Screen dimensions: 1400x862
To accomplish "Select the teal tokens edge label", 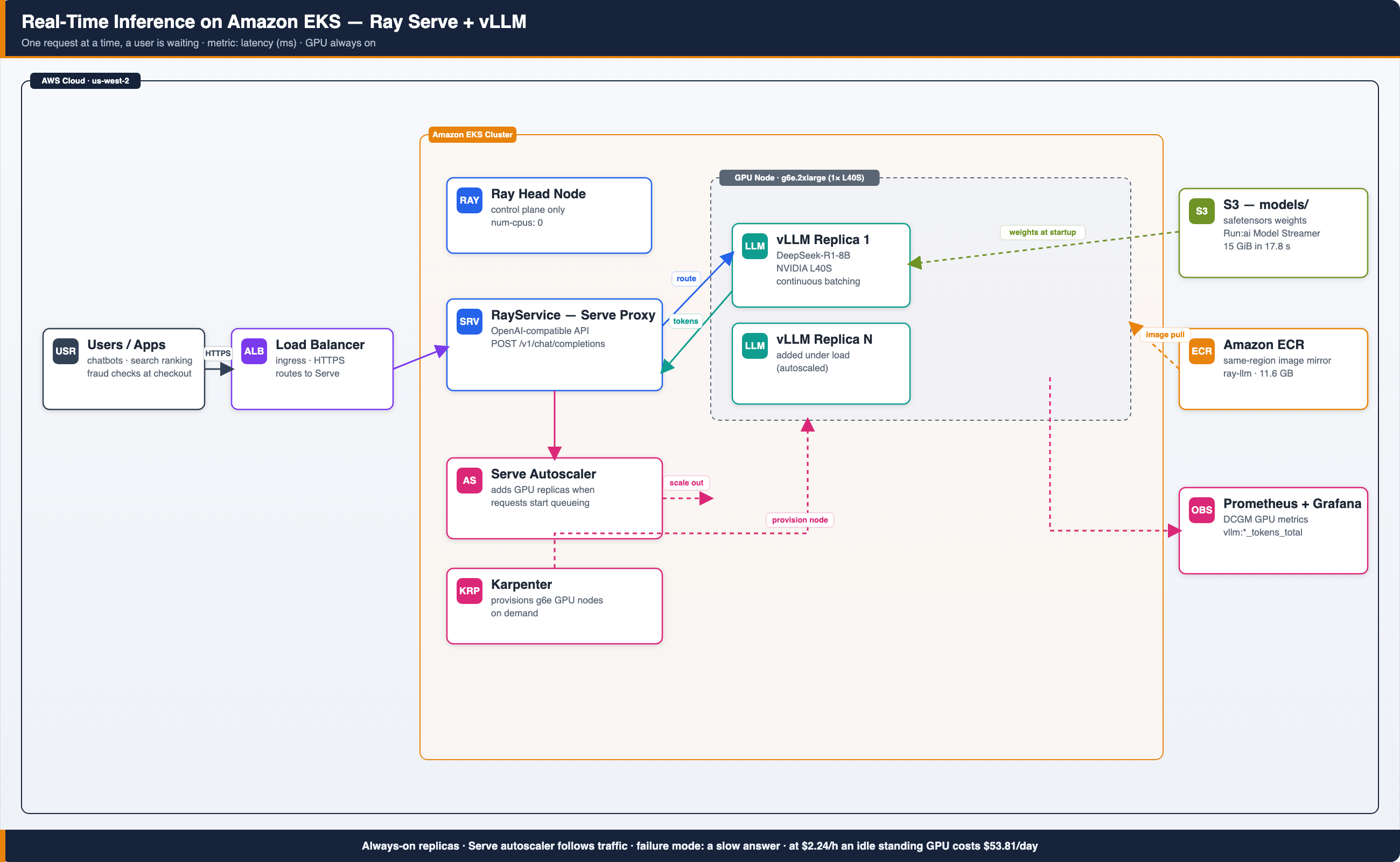I will [x=685, y=321].
